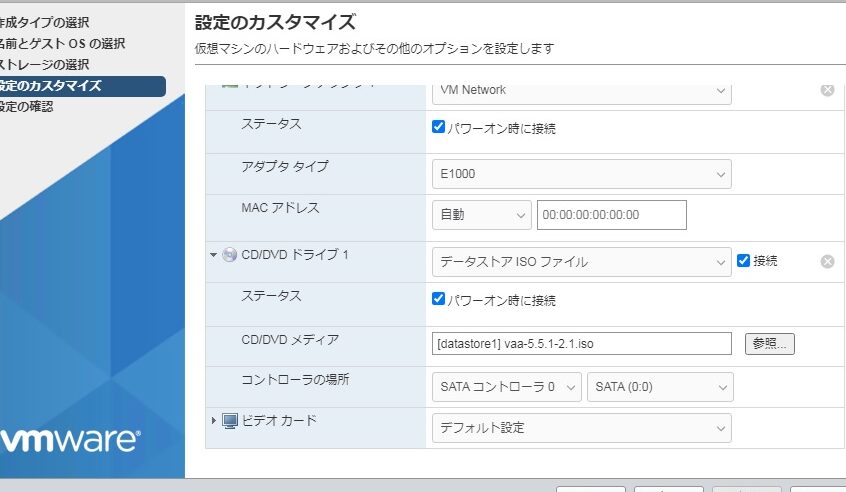Screen dimensions: 846x492
Task: Click the 設定のカスタマイズ heading
Action: tap(275, 23)
